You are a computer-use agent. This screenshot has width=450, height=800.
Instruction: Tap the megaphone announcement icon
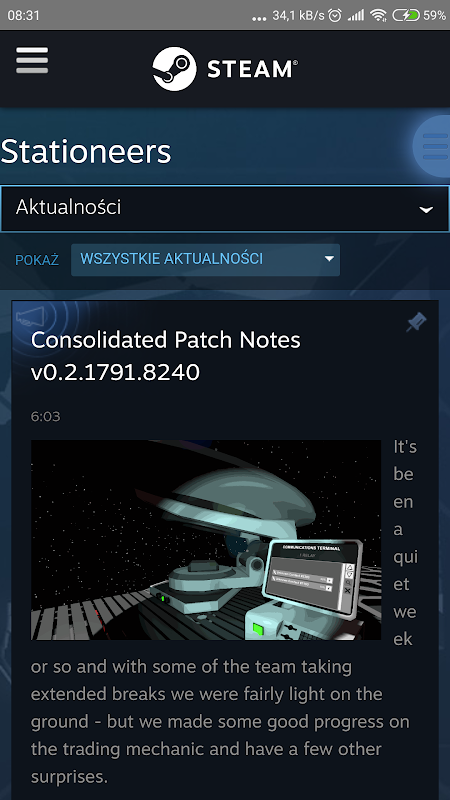[x=31, y=317]
